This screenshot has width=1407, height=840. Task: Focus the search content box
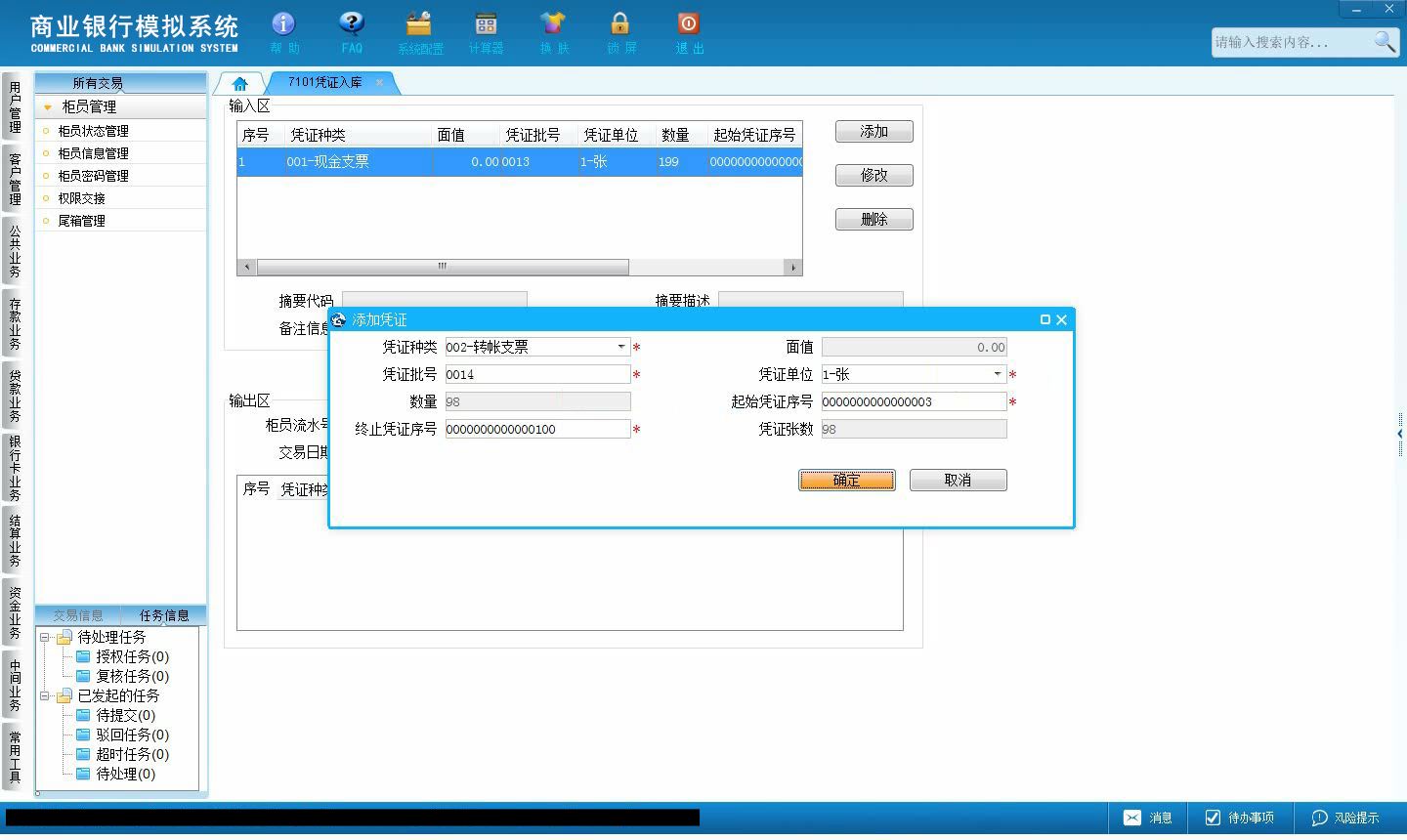(1292, 42)
